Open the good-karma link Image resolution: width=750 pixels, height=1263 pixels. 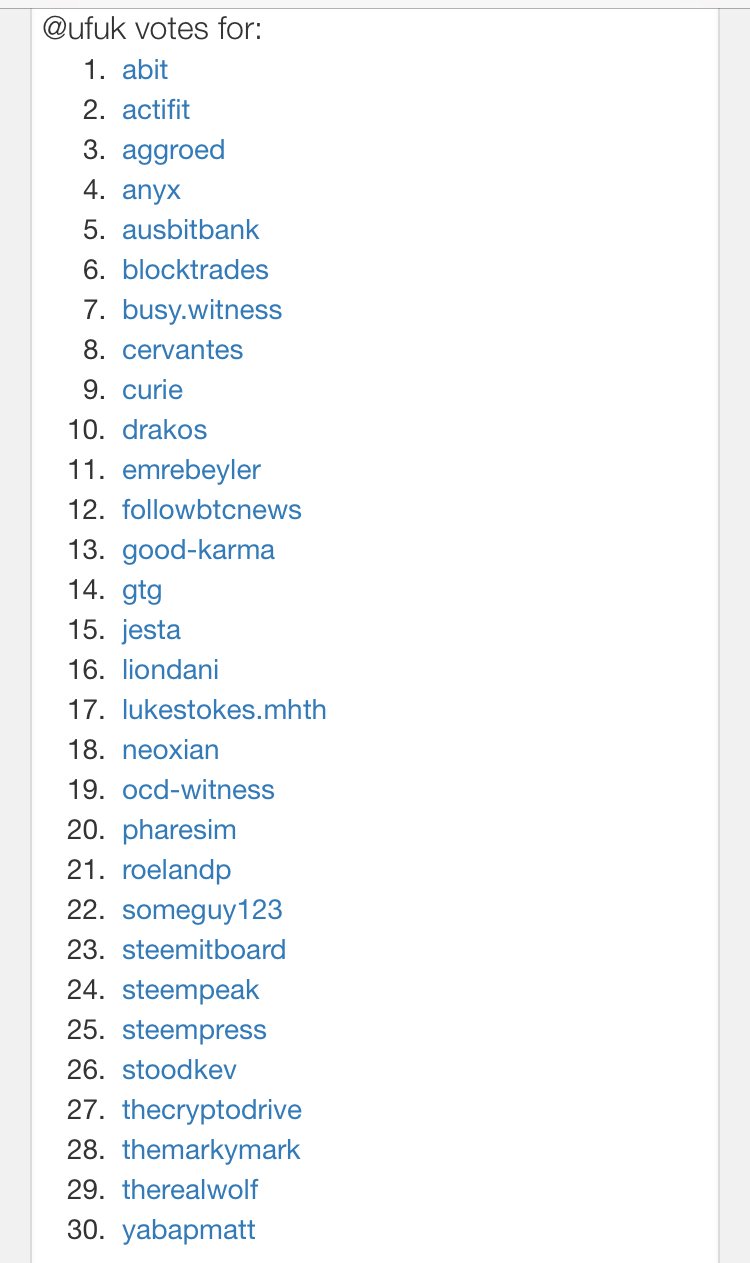coord(198,551)
